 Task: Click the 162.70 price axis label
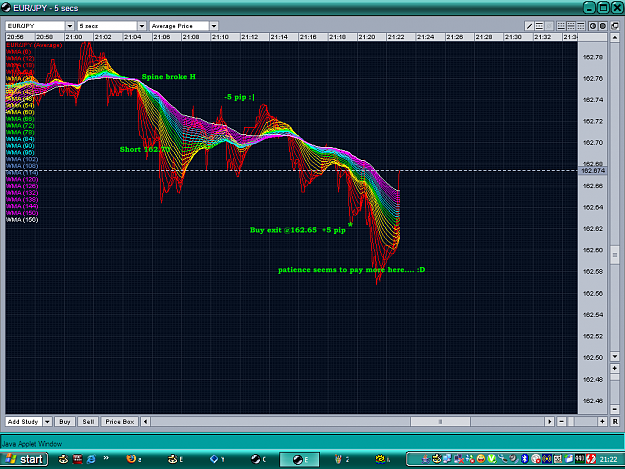(x=593, y=143)
